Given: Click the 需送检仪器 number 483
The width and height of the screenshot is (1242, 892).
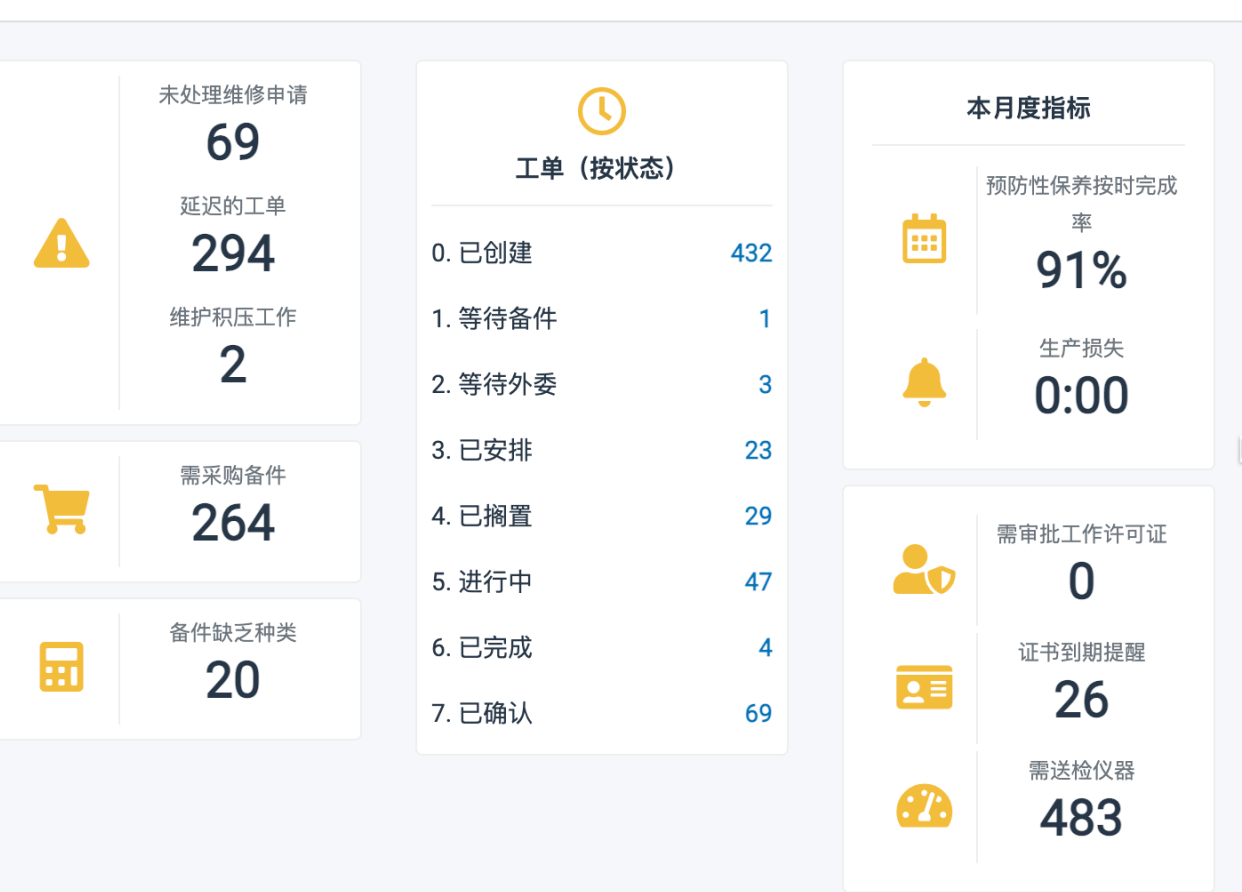Looking at the screenshot, I should 1081,818.
